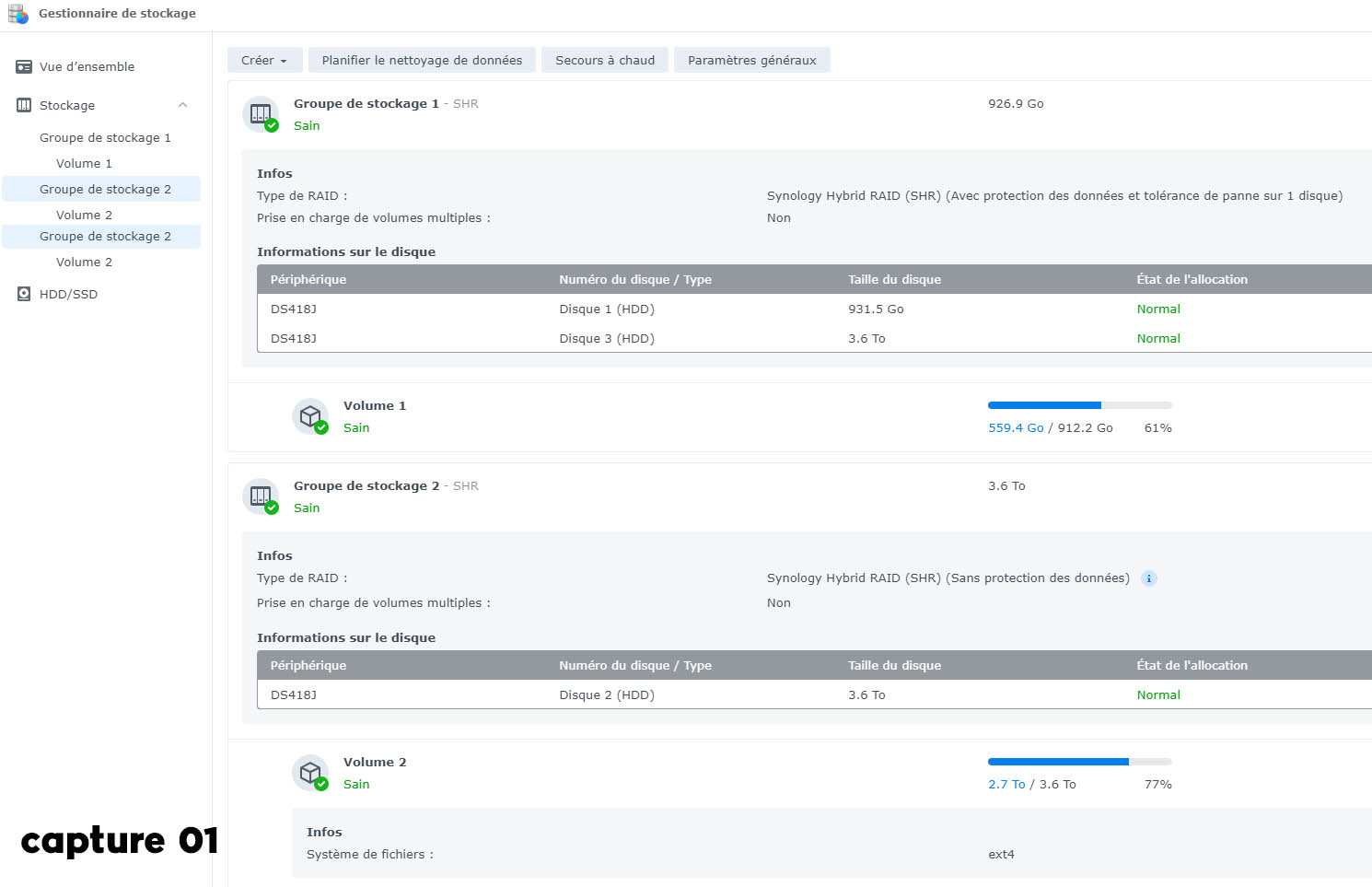Screen dimensions: 1372x887
Task: Open the Créer dropdown menu
Action: pyautogui.click(x=263, y=61)
